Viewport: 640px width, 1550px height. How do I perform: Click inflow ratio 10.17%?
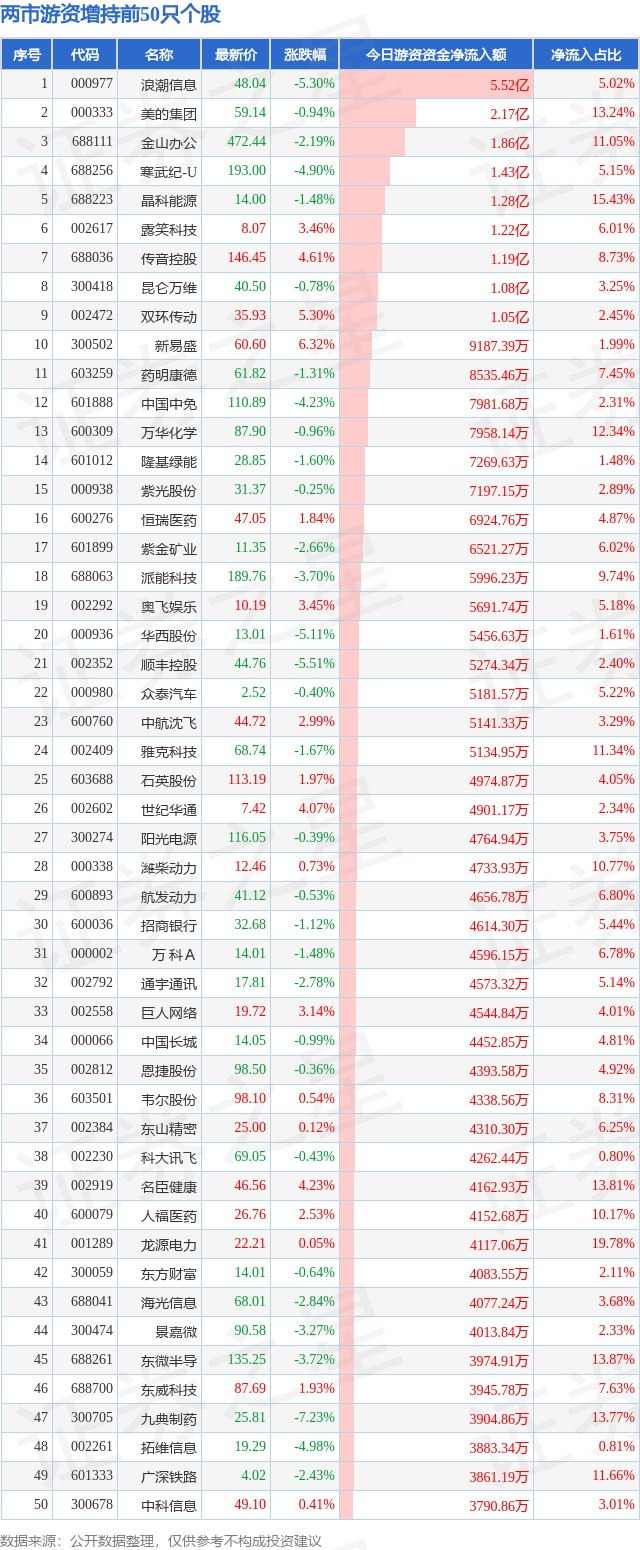614,1215
